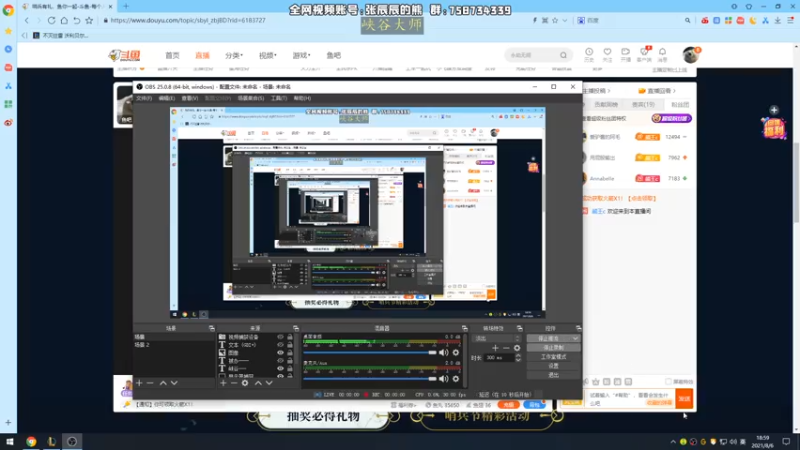Undock the Scenes panel
The width and height of the screenshot is (800, 450).
click(x=212, y=329)
